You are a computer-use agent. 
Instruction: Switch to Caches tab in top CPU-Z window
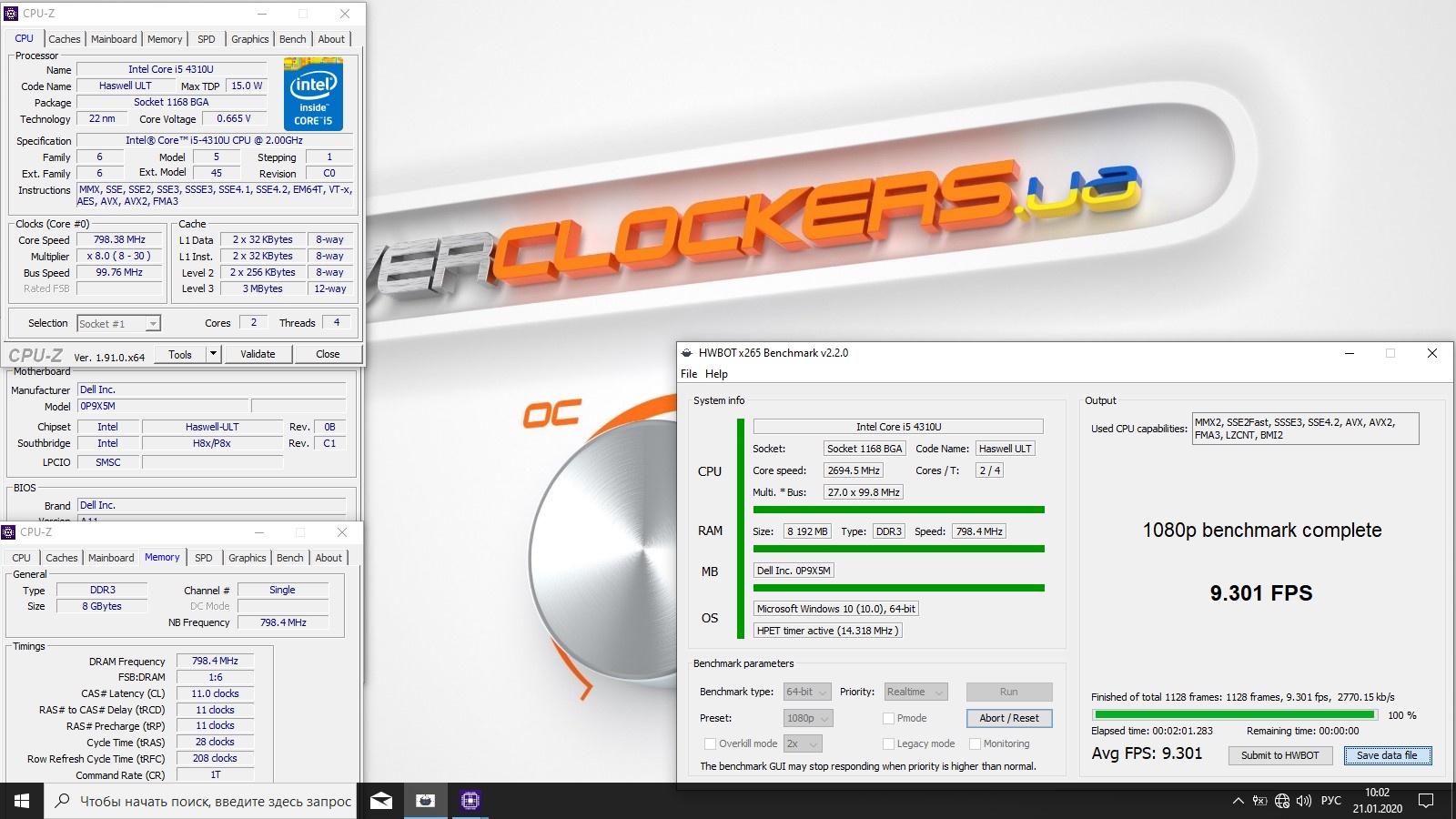click(65, 39)
